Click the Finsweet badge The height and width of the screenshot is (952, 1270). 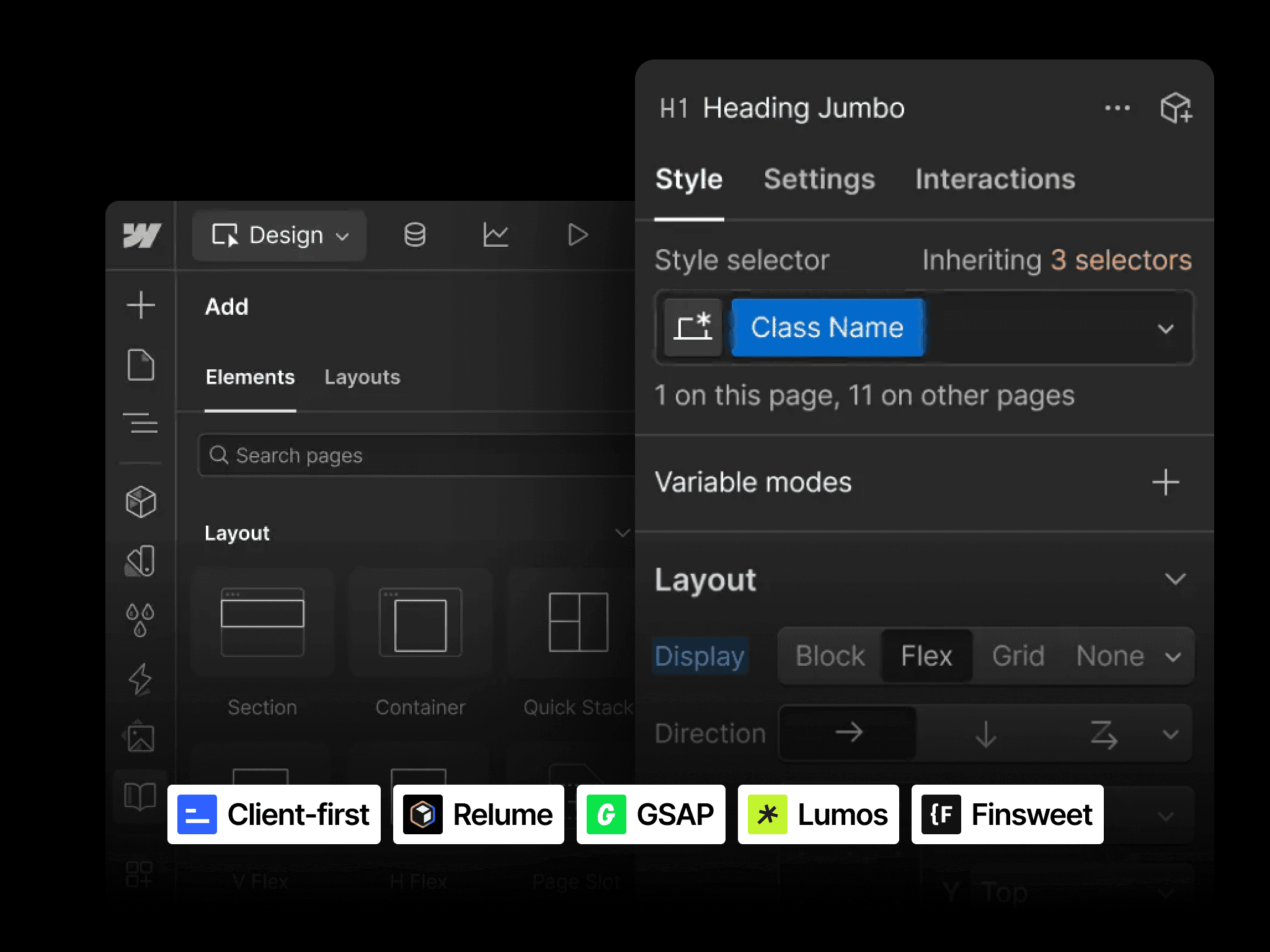coord(1008,814)
